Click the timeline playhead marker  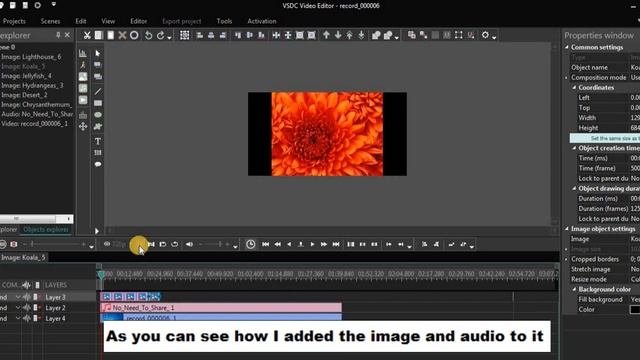[101, 274]
